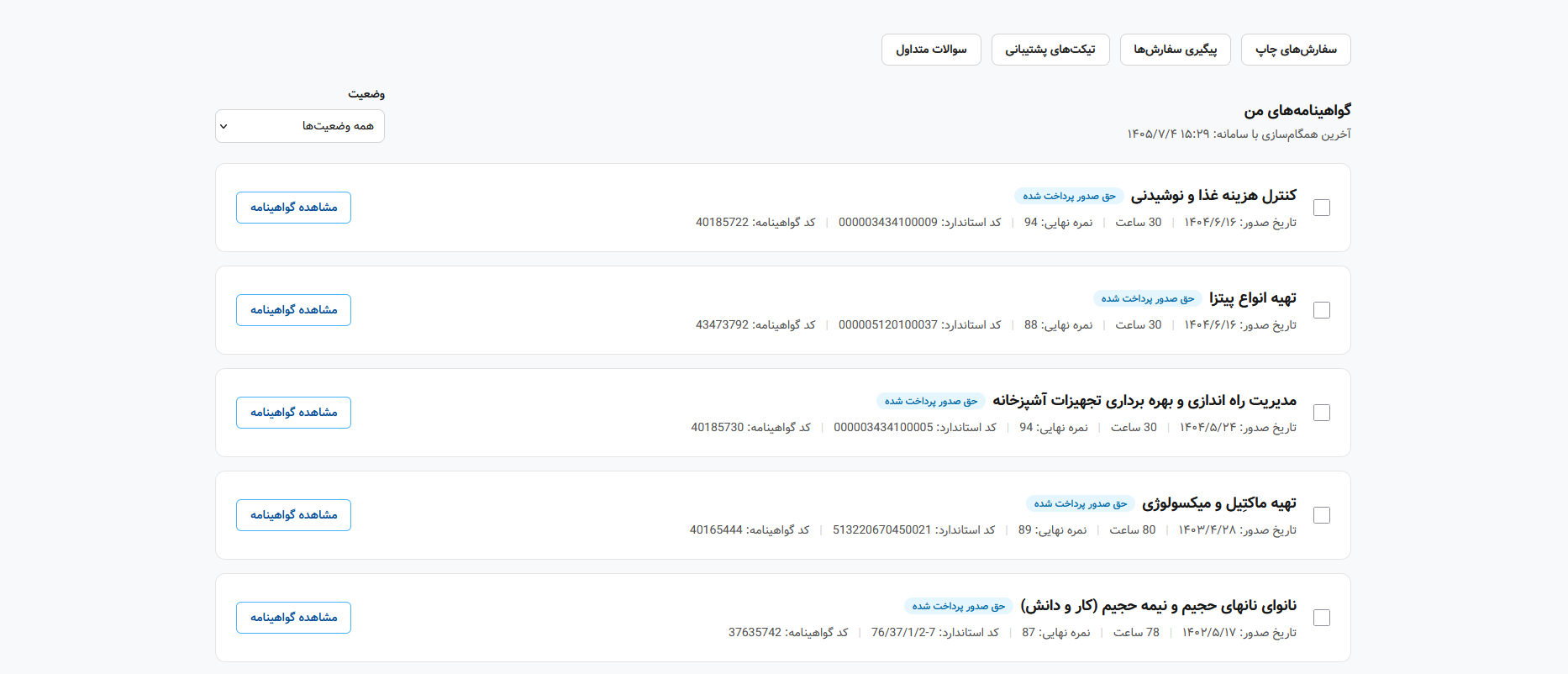View certificate with code 37635742

coord(293,618)
